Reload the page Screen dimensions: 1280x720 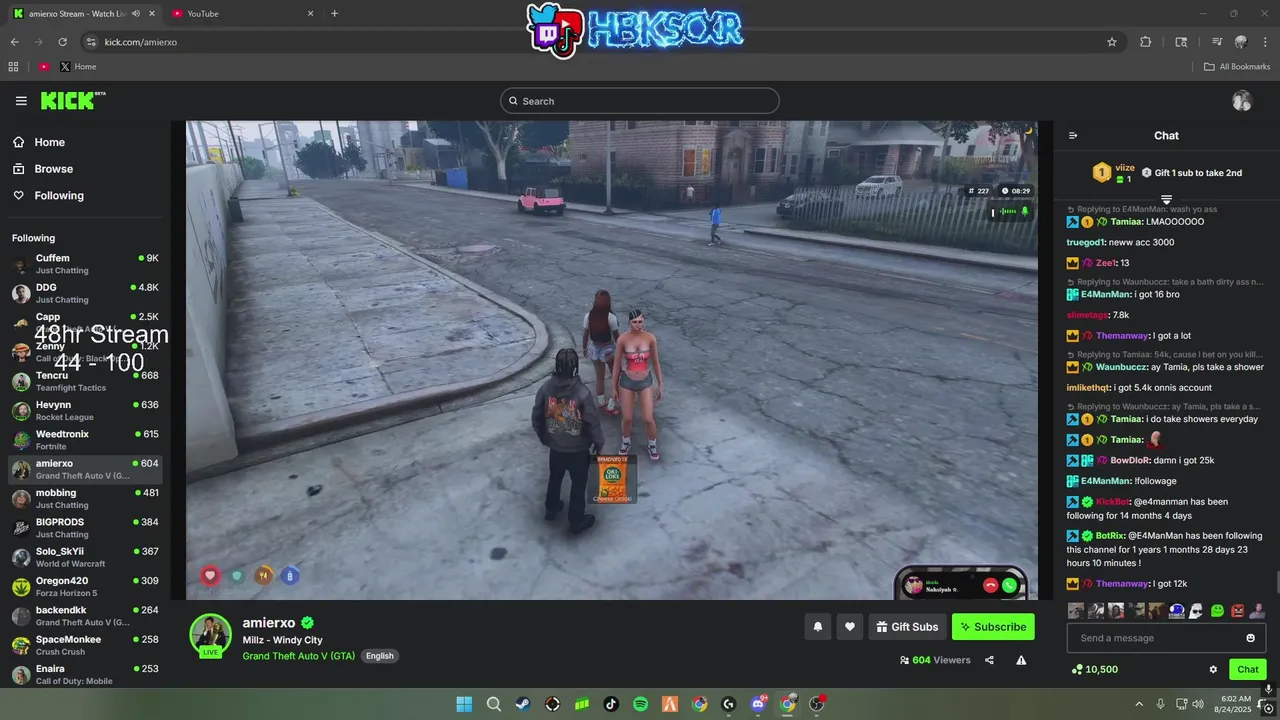[62, 42]
